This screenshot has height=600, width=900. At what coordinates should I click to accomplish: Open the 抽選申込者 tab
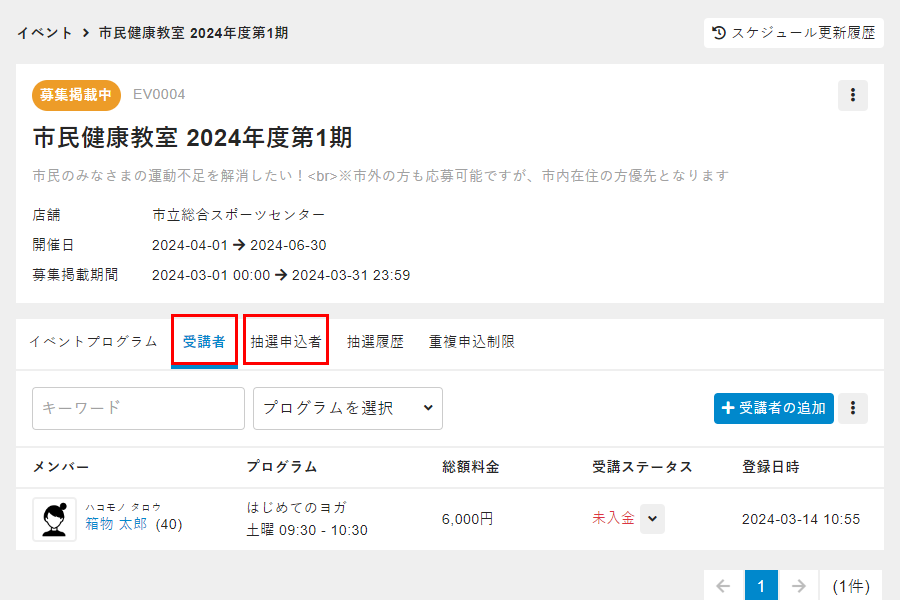(x=286, y=342)
